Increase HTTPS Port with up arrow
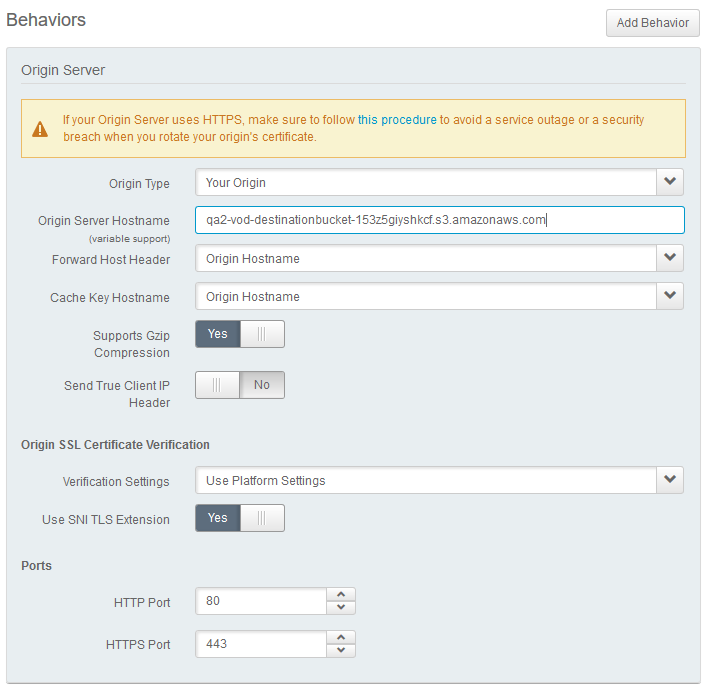Image resolution: width=707 pixels, height=687 pixels. (342, 637)
